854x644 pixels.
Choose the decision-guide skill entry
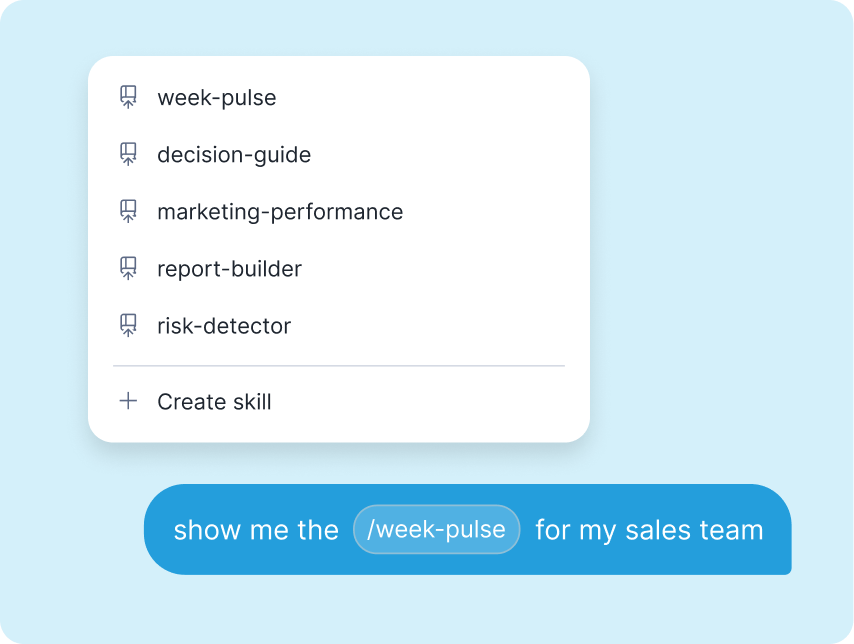[234, 155]
